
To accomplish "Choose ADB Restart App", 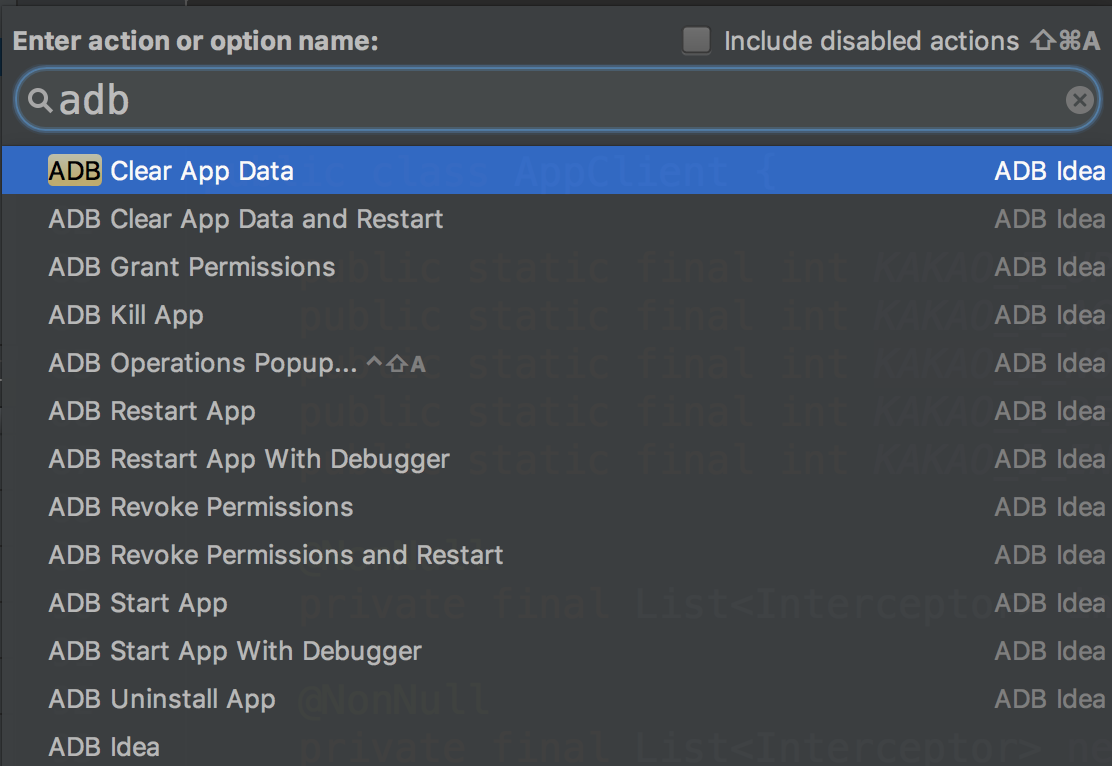I will point(152,411).
